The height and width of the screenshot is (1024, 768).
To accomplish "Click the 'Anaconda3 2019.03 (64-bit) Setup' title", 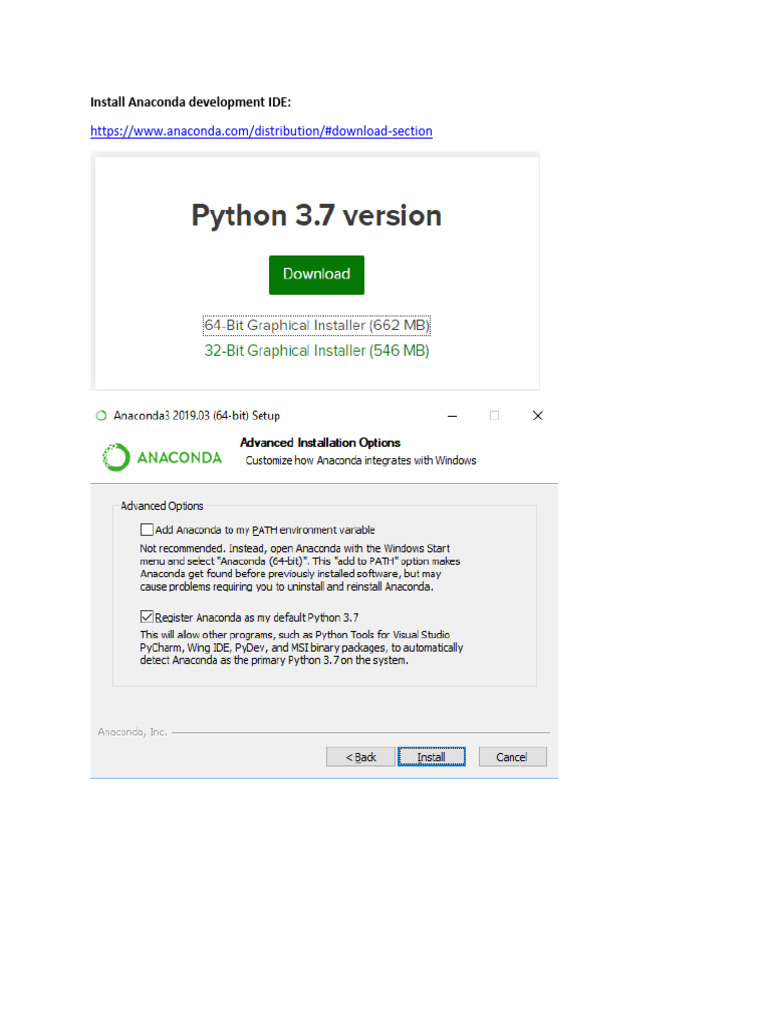I will click(197, 415).
